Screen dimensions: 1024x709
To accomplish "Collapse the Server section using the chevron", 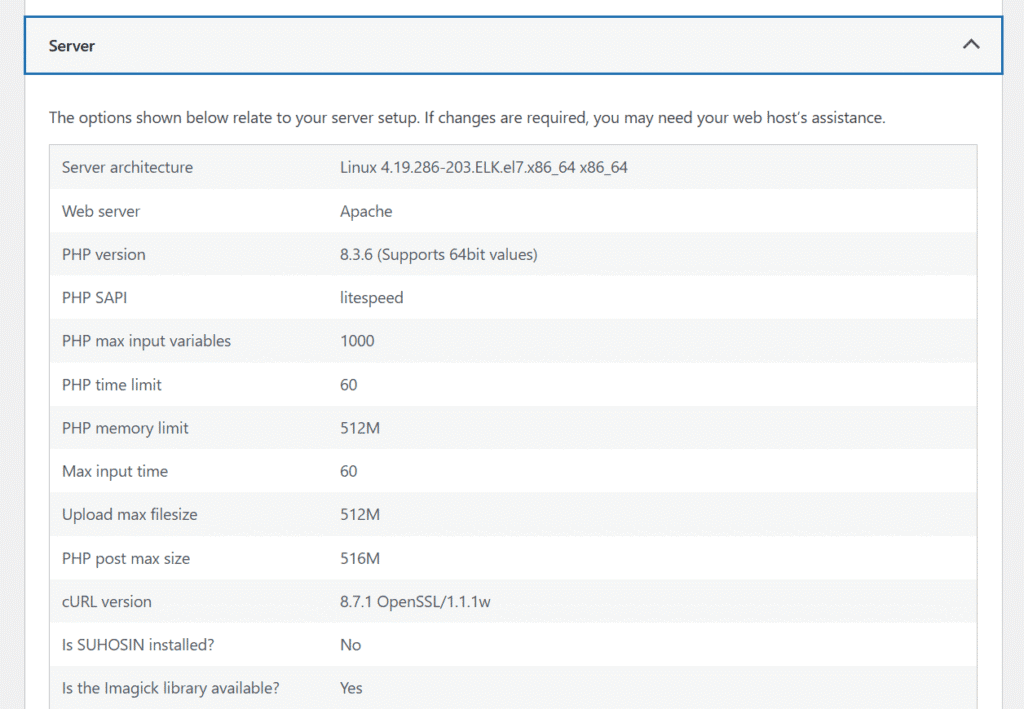I will [970, 44].
